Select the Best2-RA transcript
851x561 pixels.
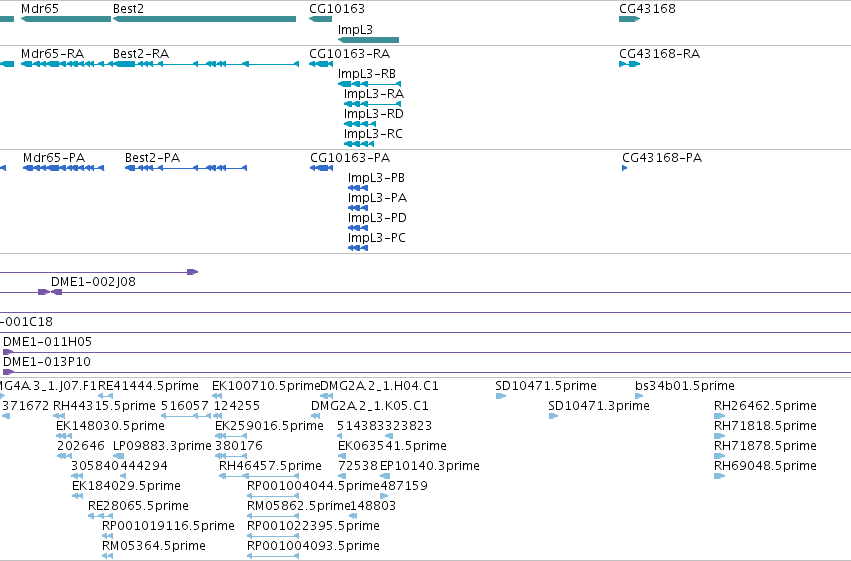(x=206, y=64)
